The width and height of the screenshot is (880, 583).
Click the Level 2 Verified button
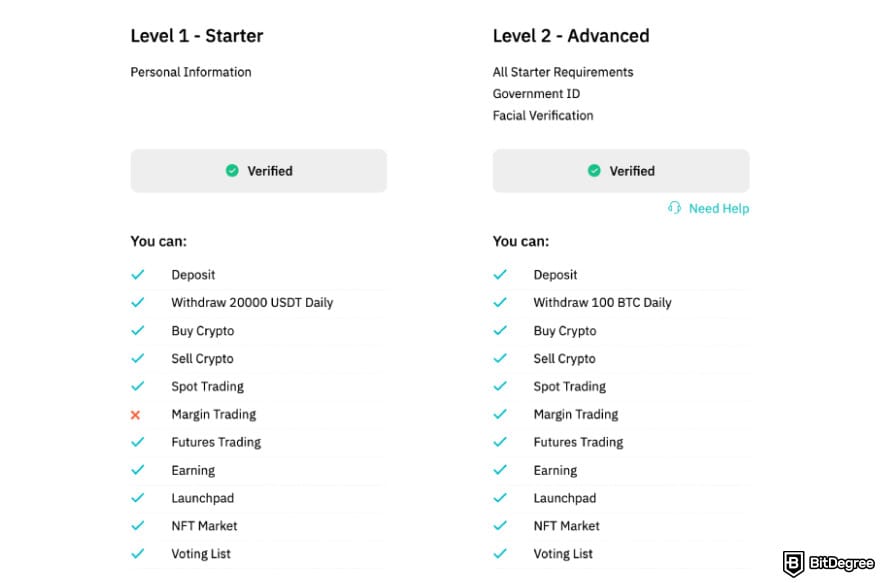coord(621,171)
